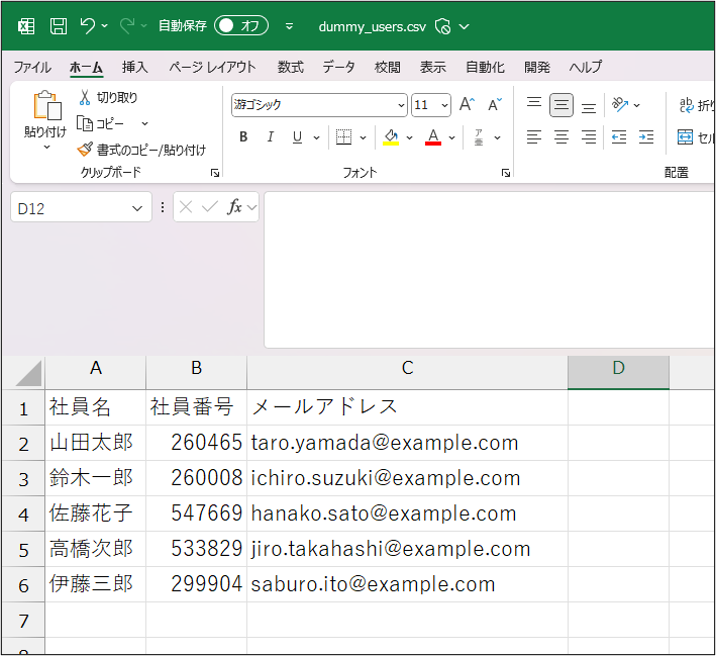This screenshot has width=716, height=656.
Task: Expand the borders dropdown arrow
Action: click(363, 137)
